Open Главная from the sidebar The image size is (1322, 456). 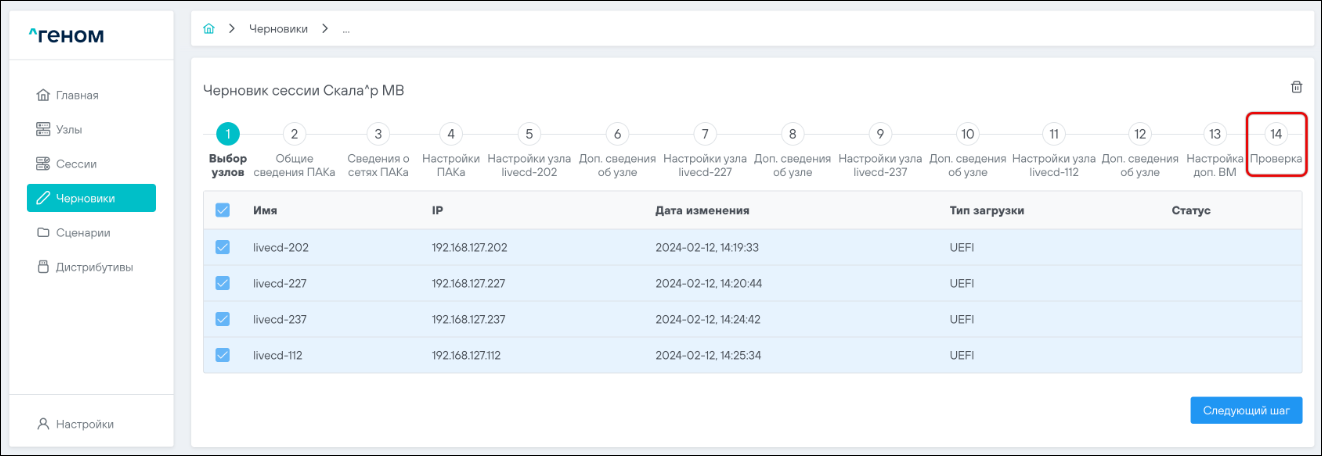click(77, 95)
